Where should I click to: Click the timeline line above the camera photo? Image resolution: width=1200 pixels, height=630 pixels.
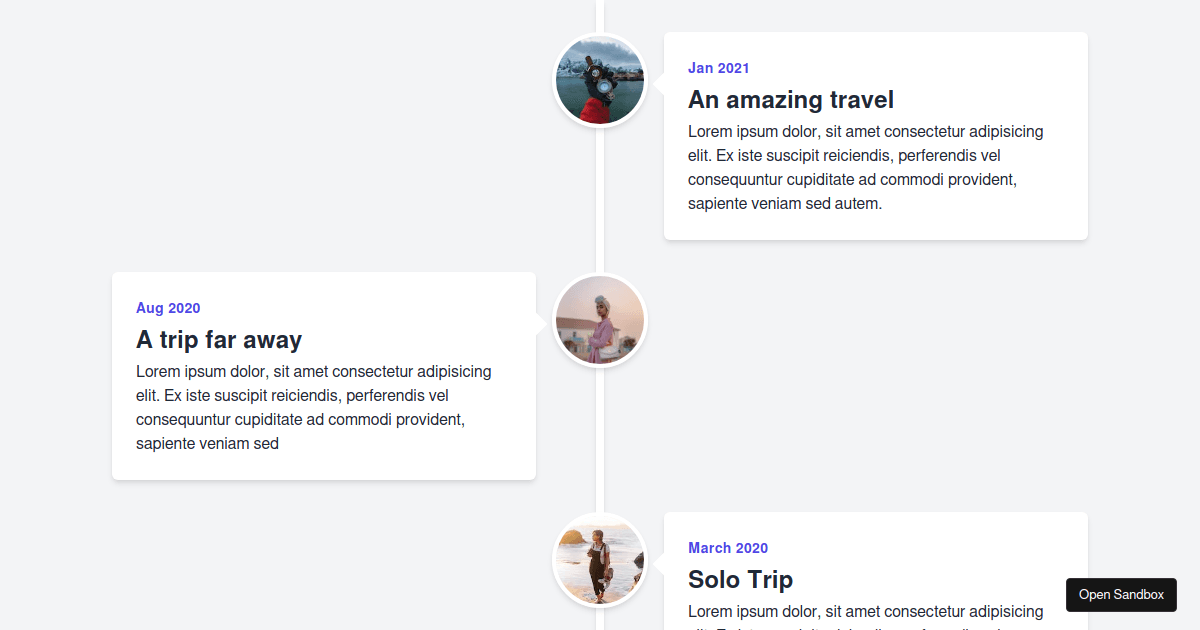pyautogui.click(x=600, y=15)
